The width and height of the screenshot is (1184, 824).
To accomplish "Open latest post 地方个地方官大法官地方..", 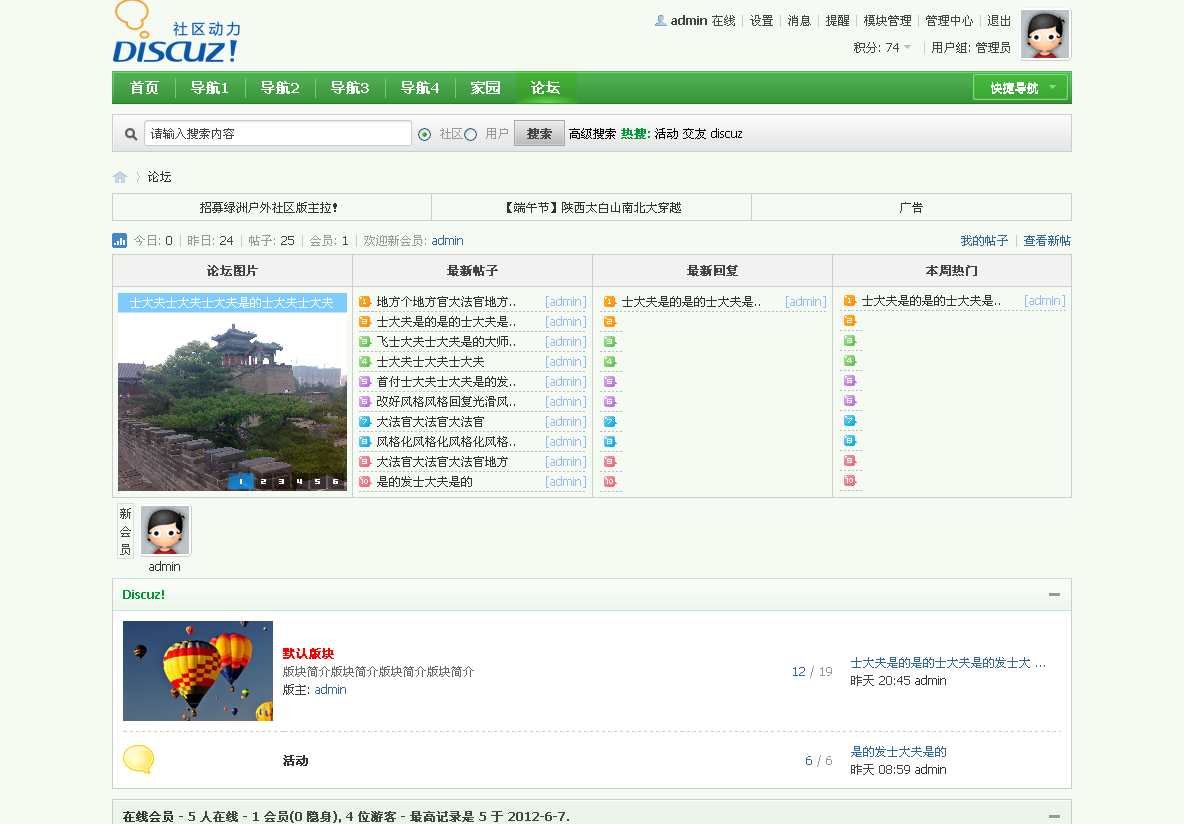I will pos(446,301).
